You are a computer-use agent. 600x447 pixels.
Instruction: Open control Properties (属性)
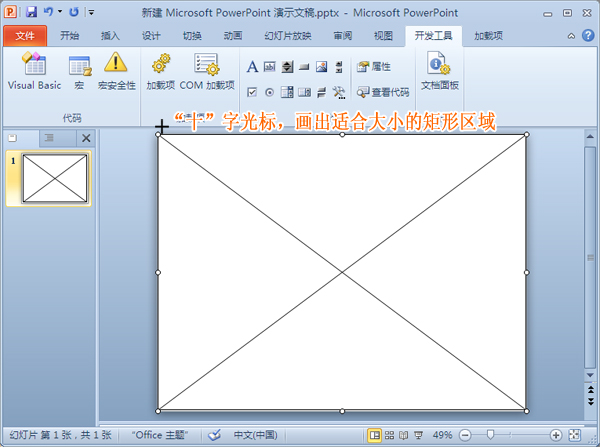(x=373, y=67)
